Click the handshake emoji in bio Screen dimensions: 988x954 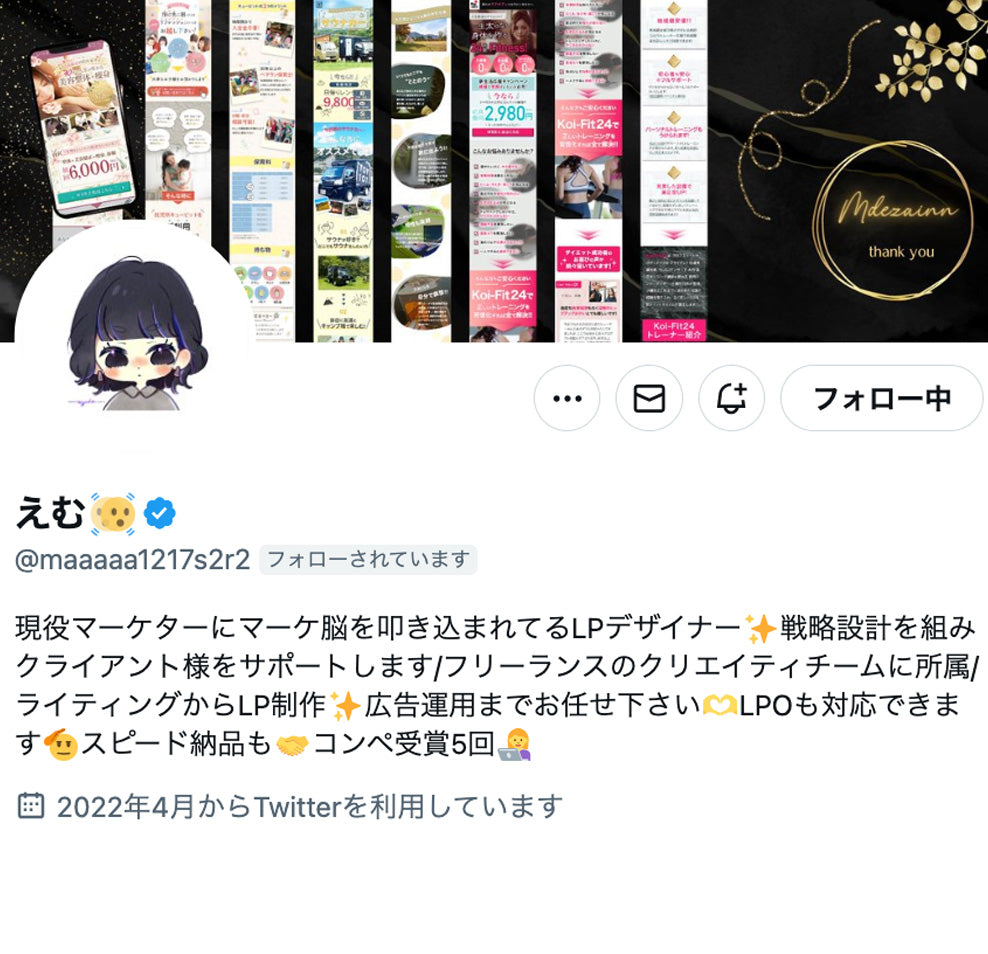point(292,745)
